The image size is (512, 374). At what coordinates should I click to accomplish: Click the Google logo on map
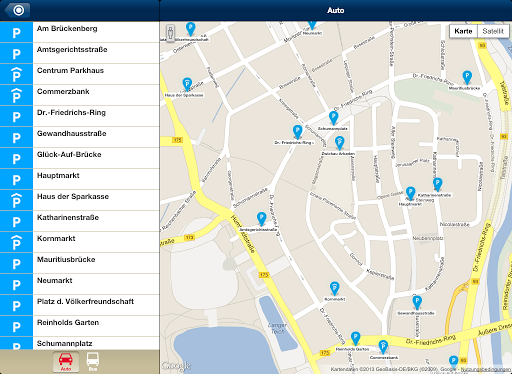coord(176,366)
